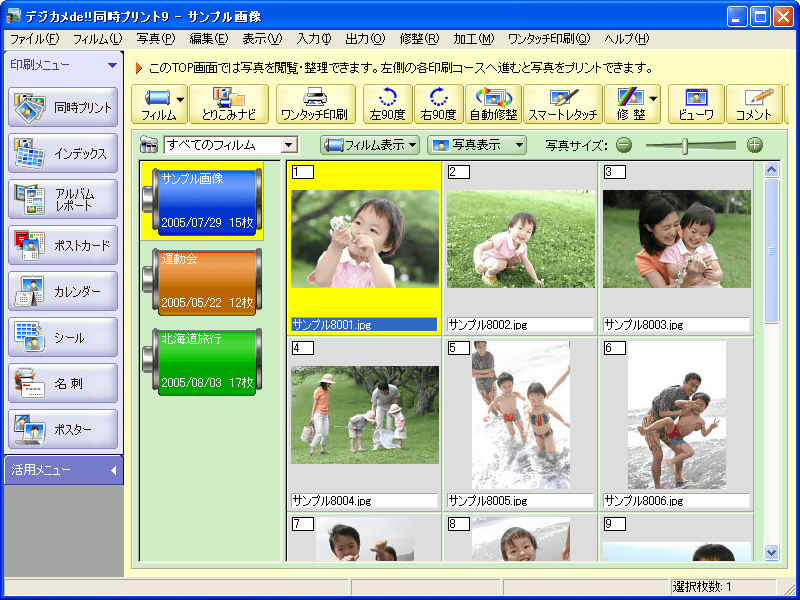Open スマートレタッチ smart retouch tool
This screenshot has width=800, height=600.
(x=563, y=103)
